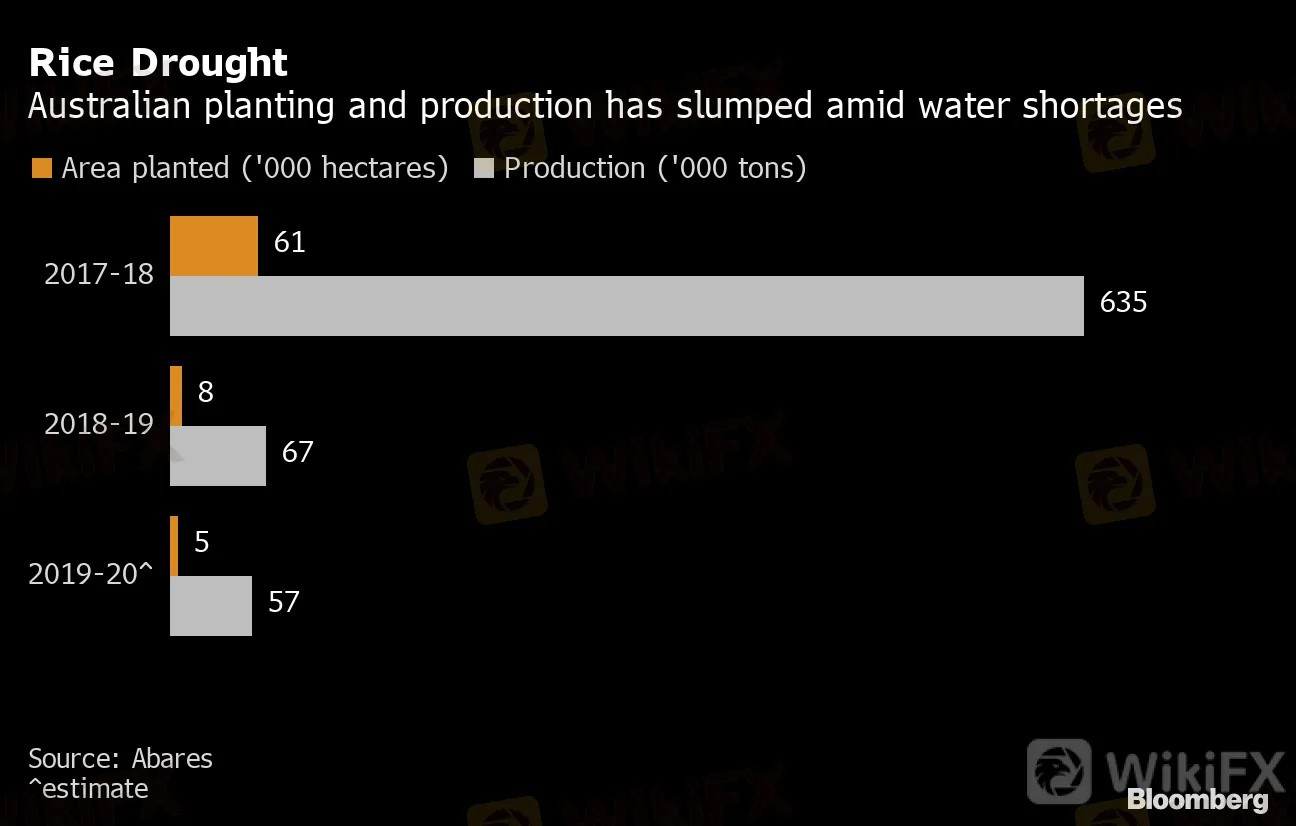Click the 61 value label

pos(289,242)
